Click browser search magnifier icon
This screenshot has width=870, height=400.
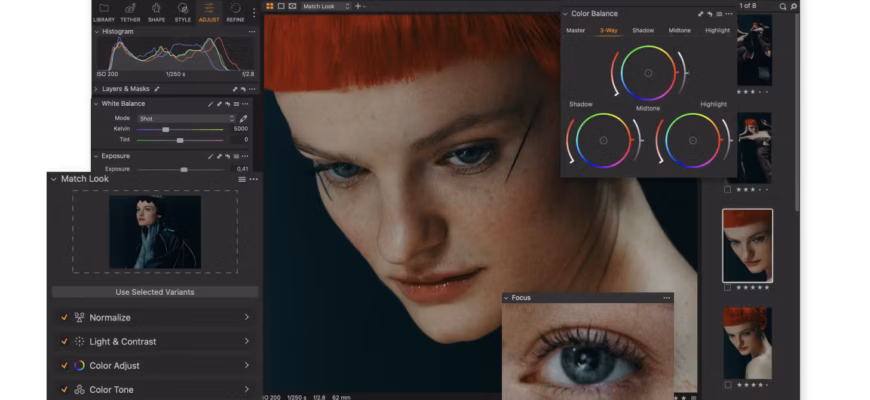click(x=782, y=6)
